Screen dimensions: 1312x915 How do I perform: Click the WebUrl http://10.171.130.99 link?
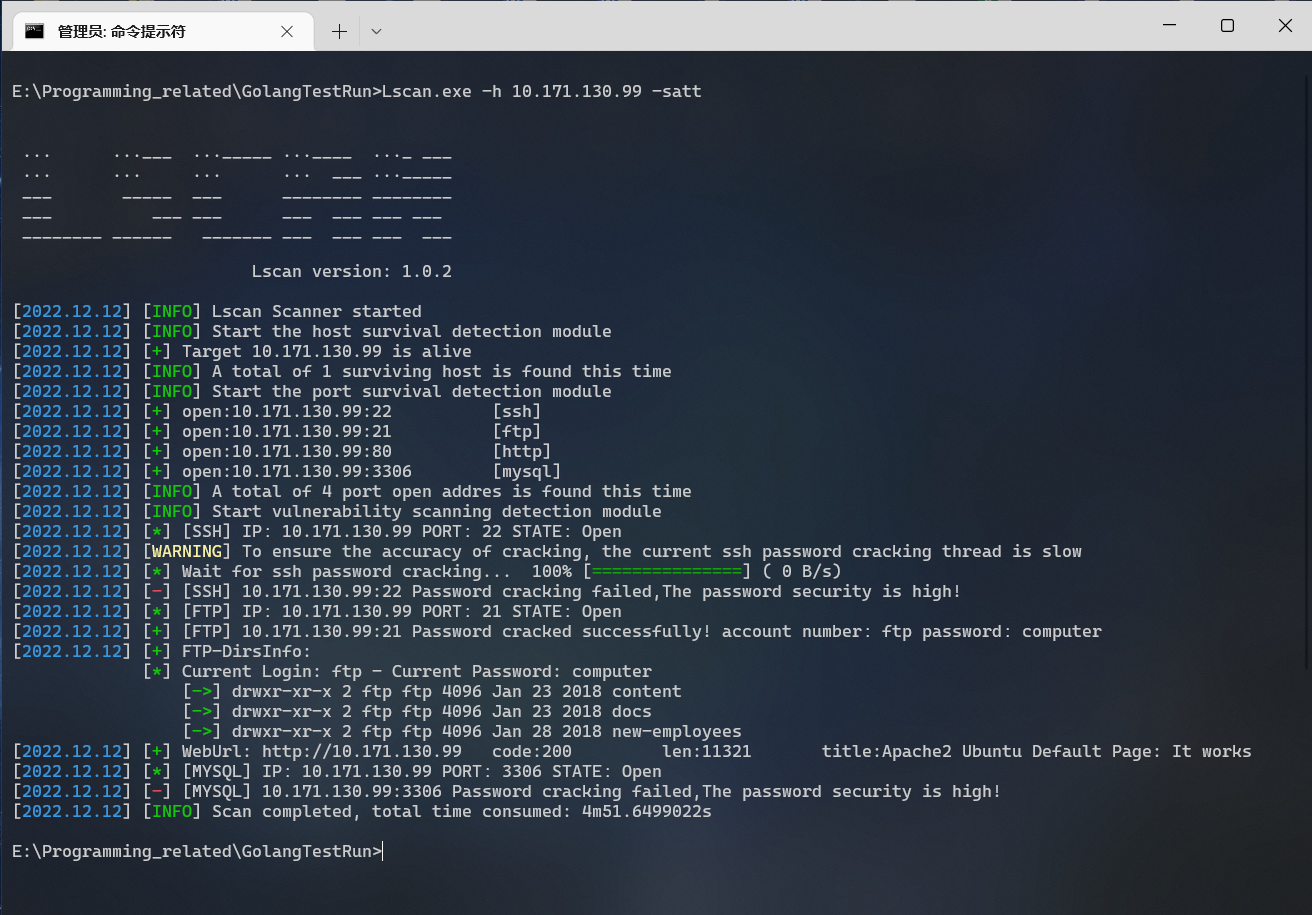pos(362,751)
